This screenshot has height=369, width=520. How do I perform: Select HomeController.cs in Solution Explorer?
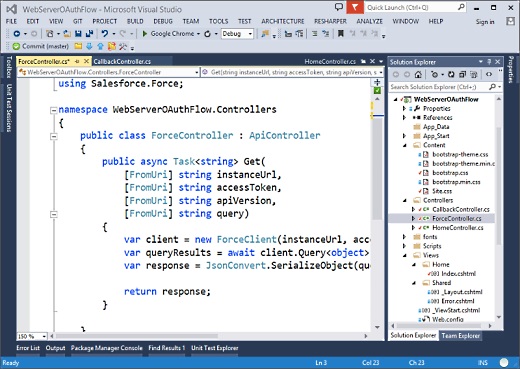coord(458,228)
